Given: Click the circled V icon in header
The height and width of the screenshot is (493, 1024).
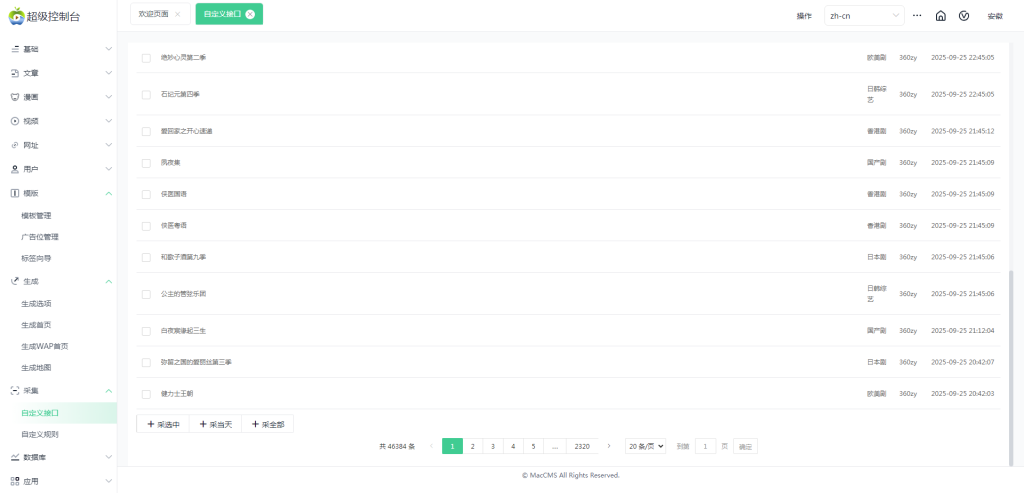Looking at the screenshot, I should tap(964, 16).
